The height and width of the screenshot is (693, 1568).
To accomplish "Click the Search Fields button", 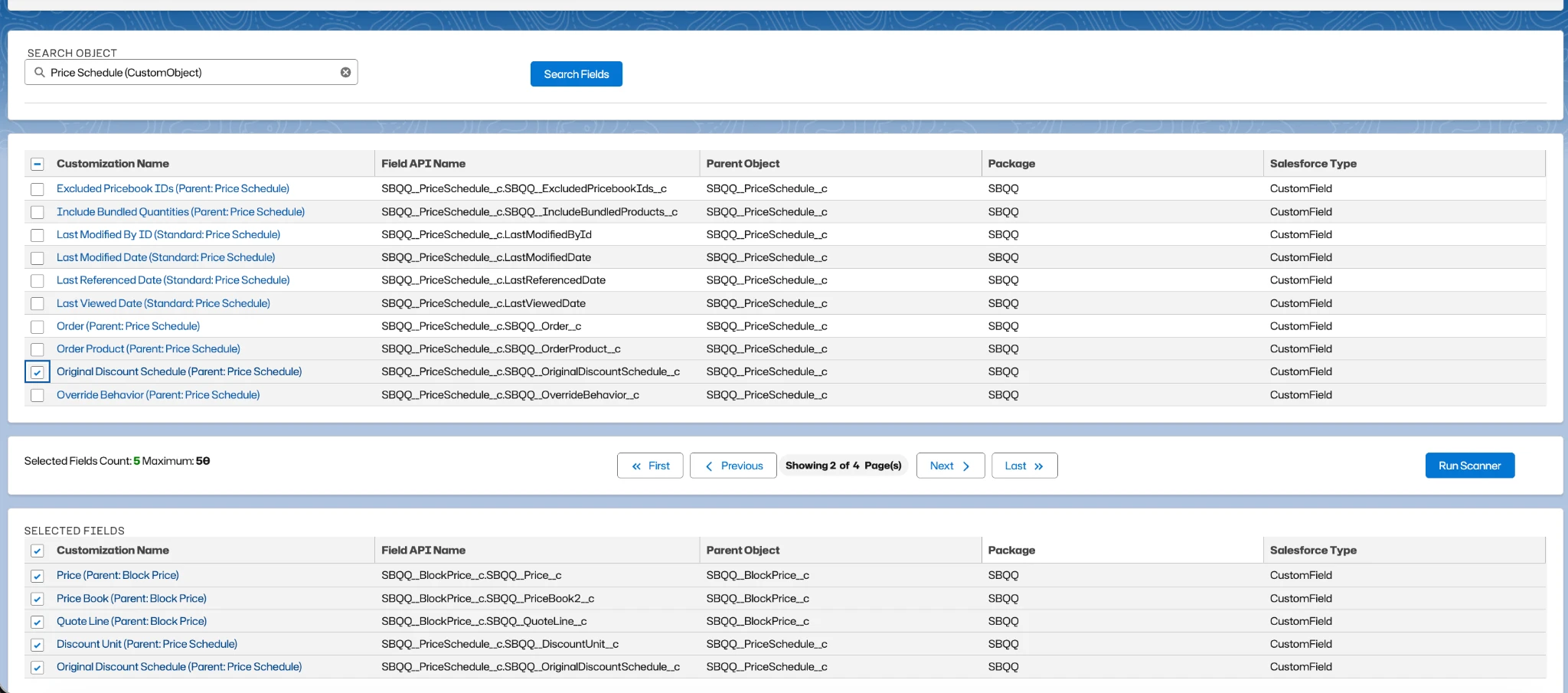I will 576,74.
